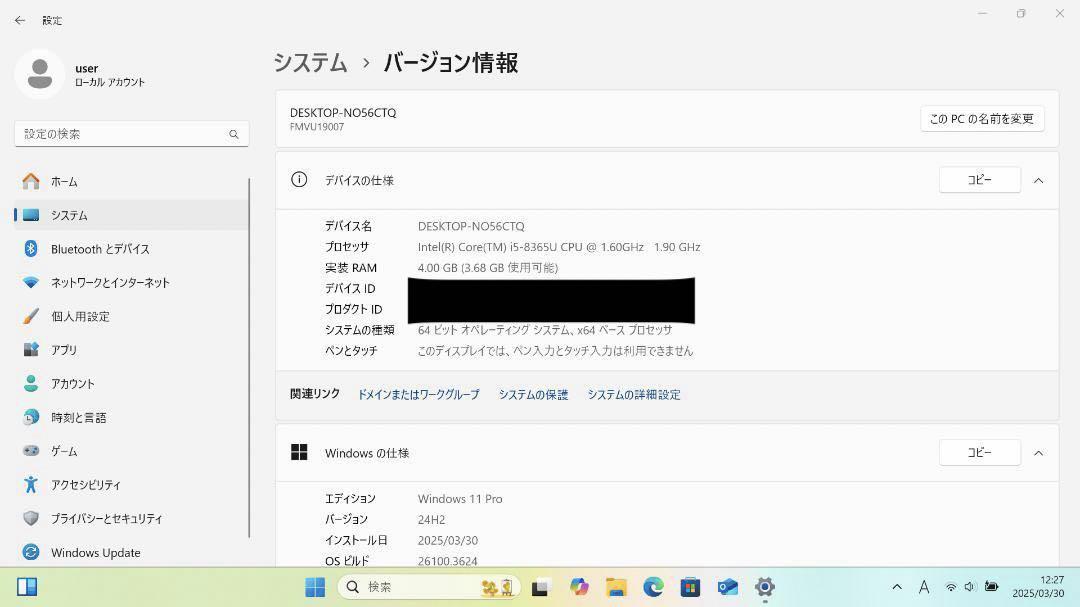Viewport: 1080px width, 607px height.
Task: Click the search magnifier in settings search
Action: coord(234,134)
